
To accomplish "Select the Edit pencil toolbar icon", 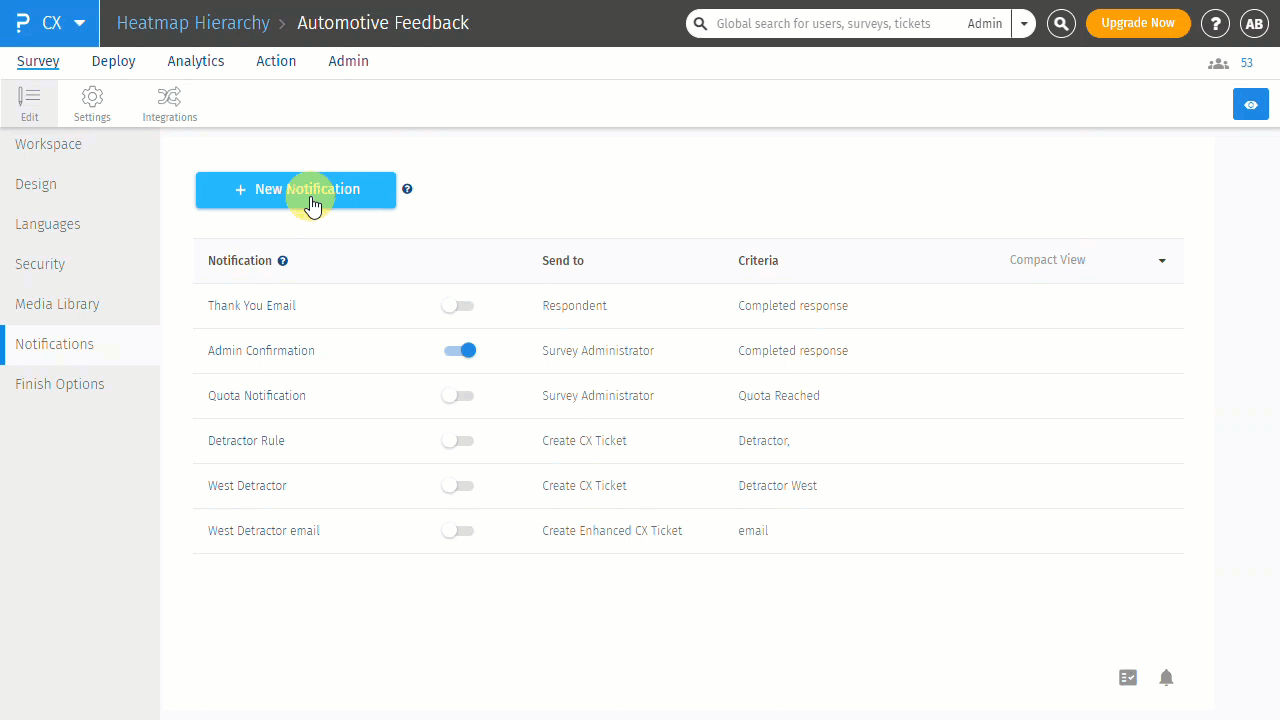I will click(29, 104).
